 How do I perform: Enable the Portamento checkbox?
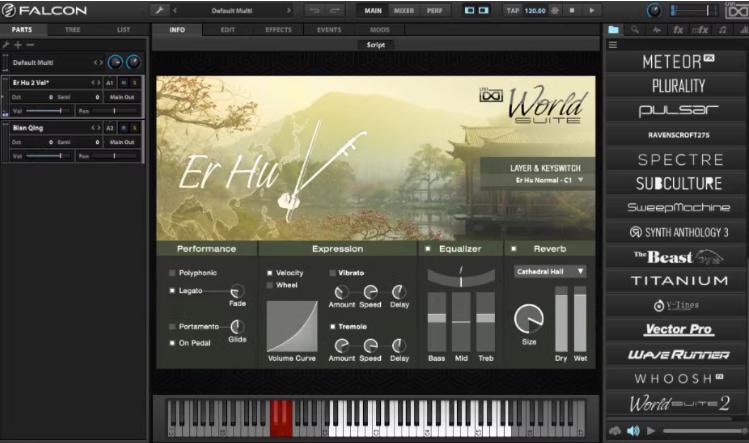pyautogui.click(x=172, y=326)
